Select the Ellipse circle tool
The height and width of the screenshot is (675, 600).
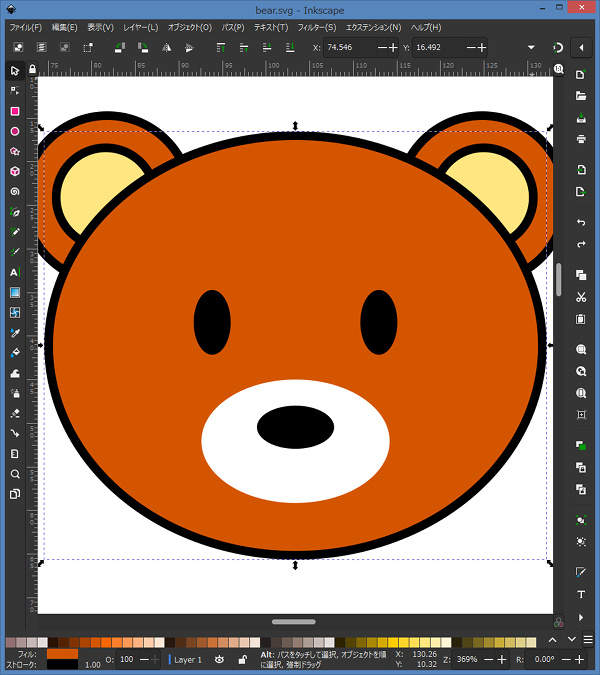point(15,131)
